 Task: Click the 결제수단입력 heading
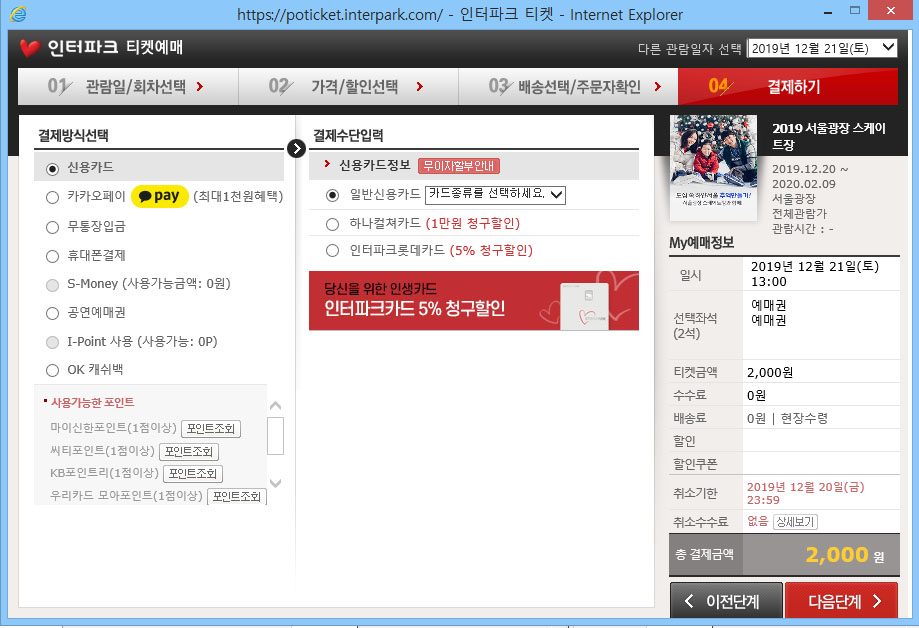(x=348, y=135)
